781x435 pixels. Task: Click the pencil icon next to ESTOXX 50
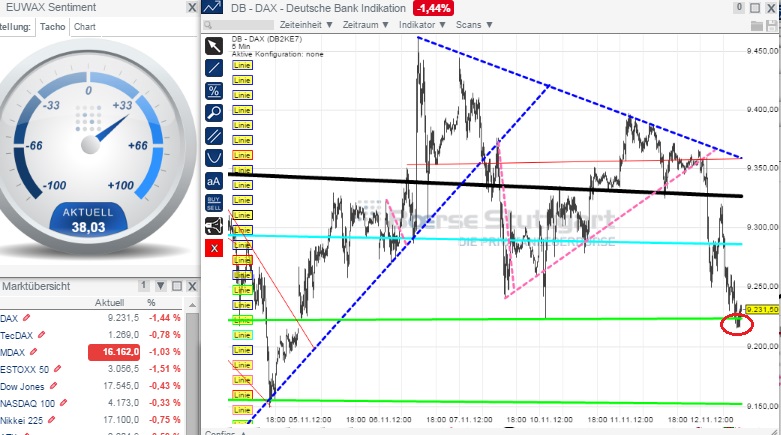[57, 369]
